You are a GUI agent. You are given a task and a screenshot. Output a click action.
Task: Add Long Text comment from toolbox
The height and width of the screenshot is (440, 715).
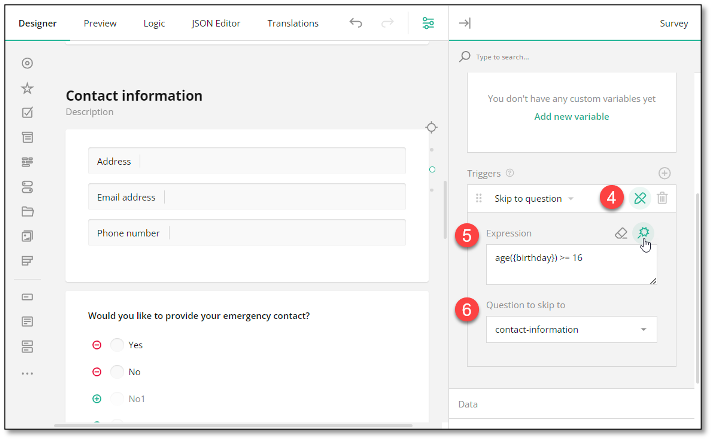tap(27, 322)
